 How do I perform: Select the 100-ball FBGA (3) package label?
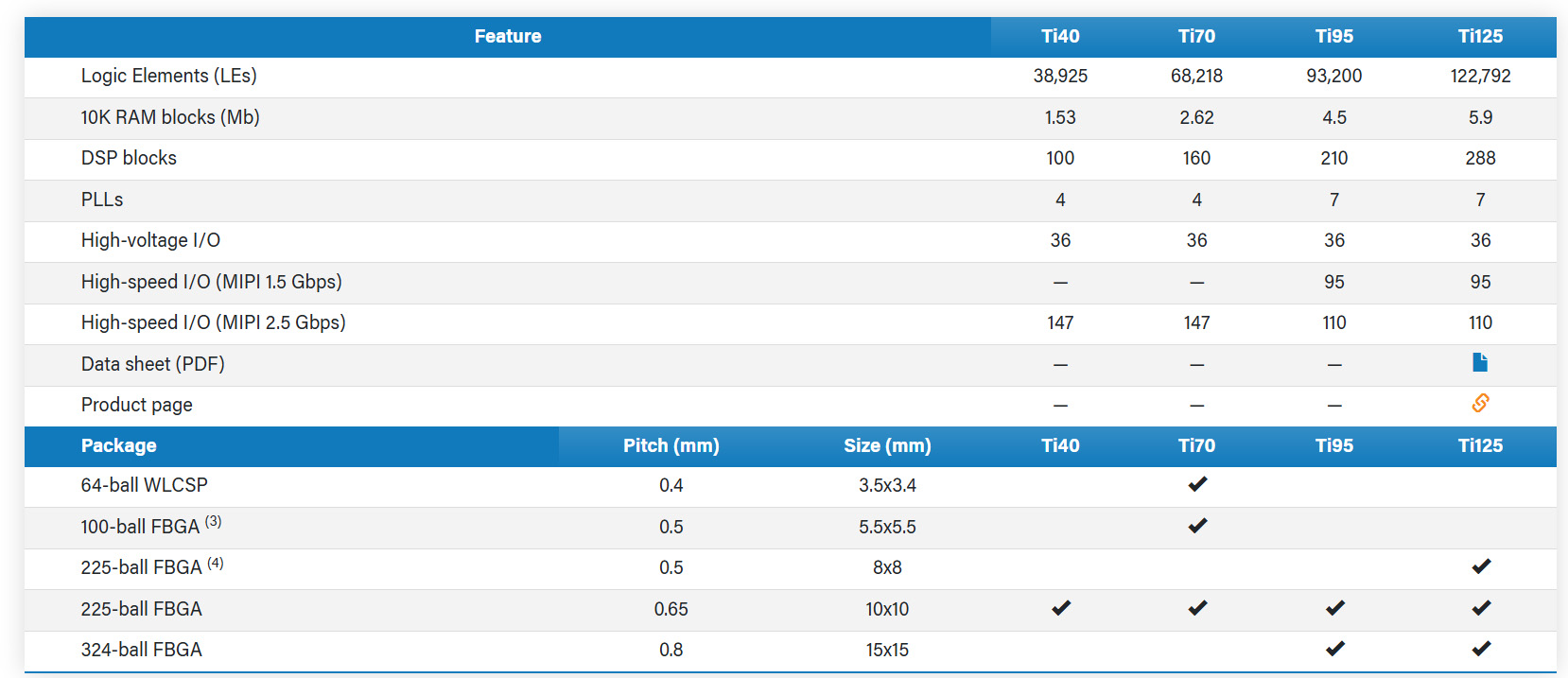coord(151,526)
